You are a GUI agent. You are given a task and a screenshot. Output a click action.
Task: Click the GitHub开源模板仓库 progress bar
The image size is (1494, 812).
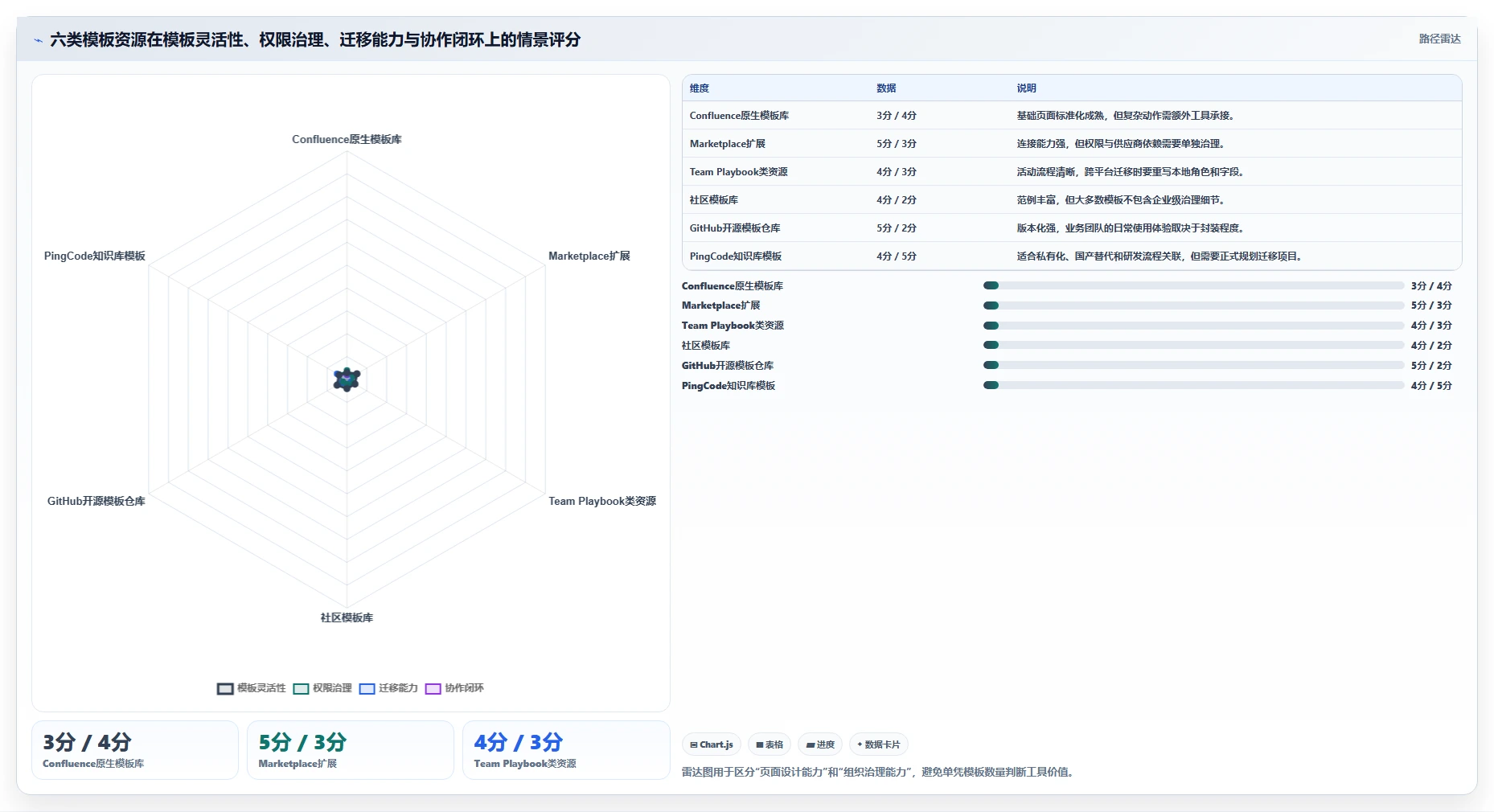[x=1193, y=365]
